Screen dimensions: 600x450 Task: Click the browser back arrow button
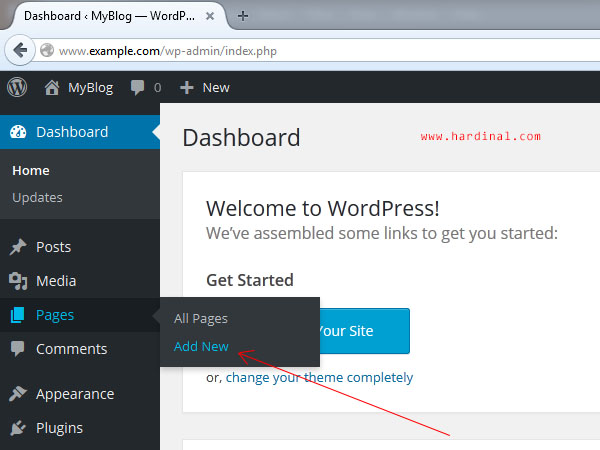coord(20,50)
